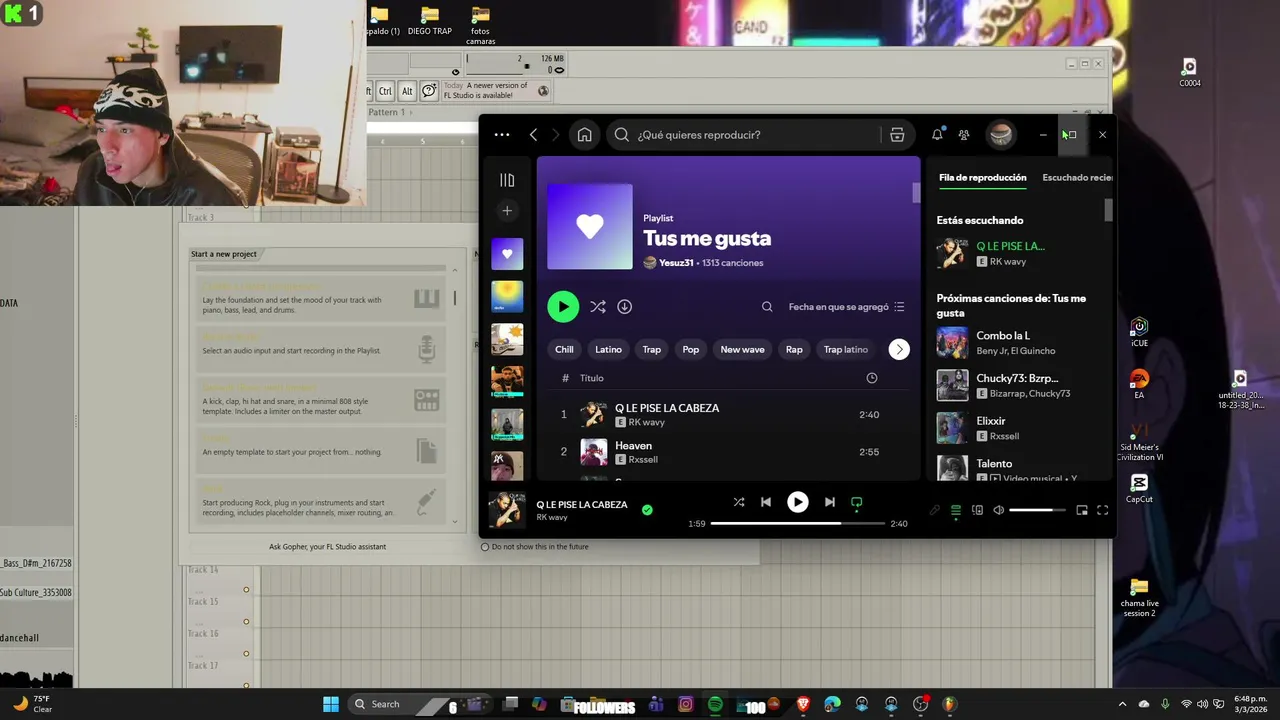Check Do not show this in the future
Viewport: 1280px width, 720px height.
point(485,547)
